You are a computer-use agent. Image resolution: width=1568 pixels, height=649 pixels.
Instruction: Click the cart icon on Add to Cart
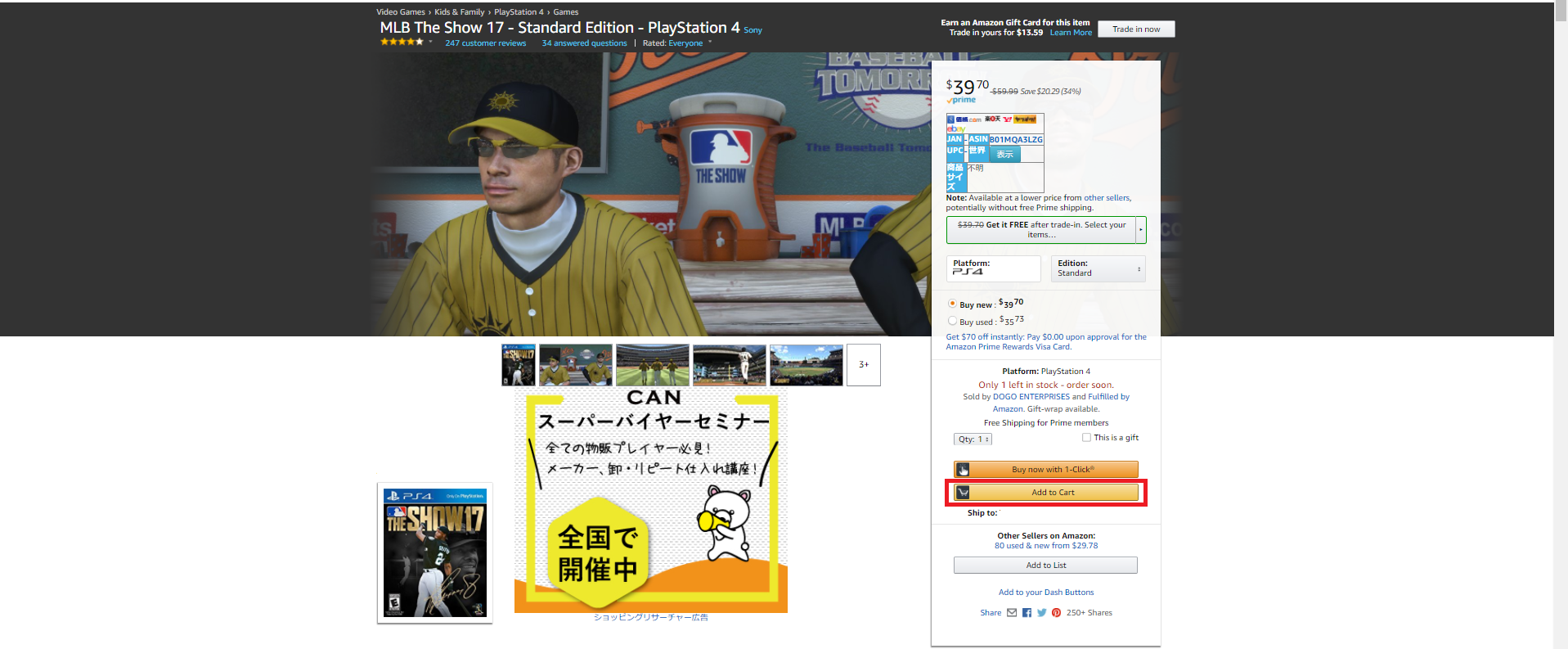click(963, 493)
